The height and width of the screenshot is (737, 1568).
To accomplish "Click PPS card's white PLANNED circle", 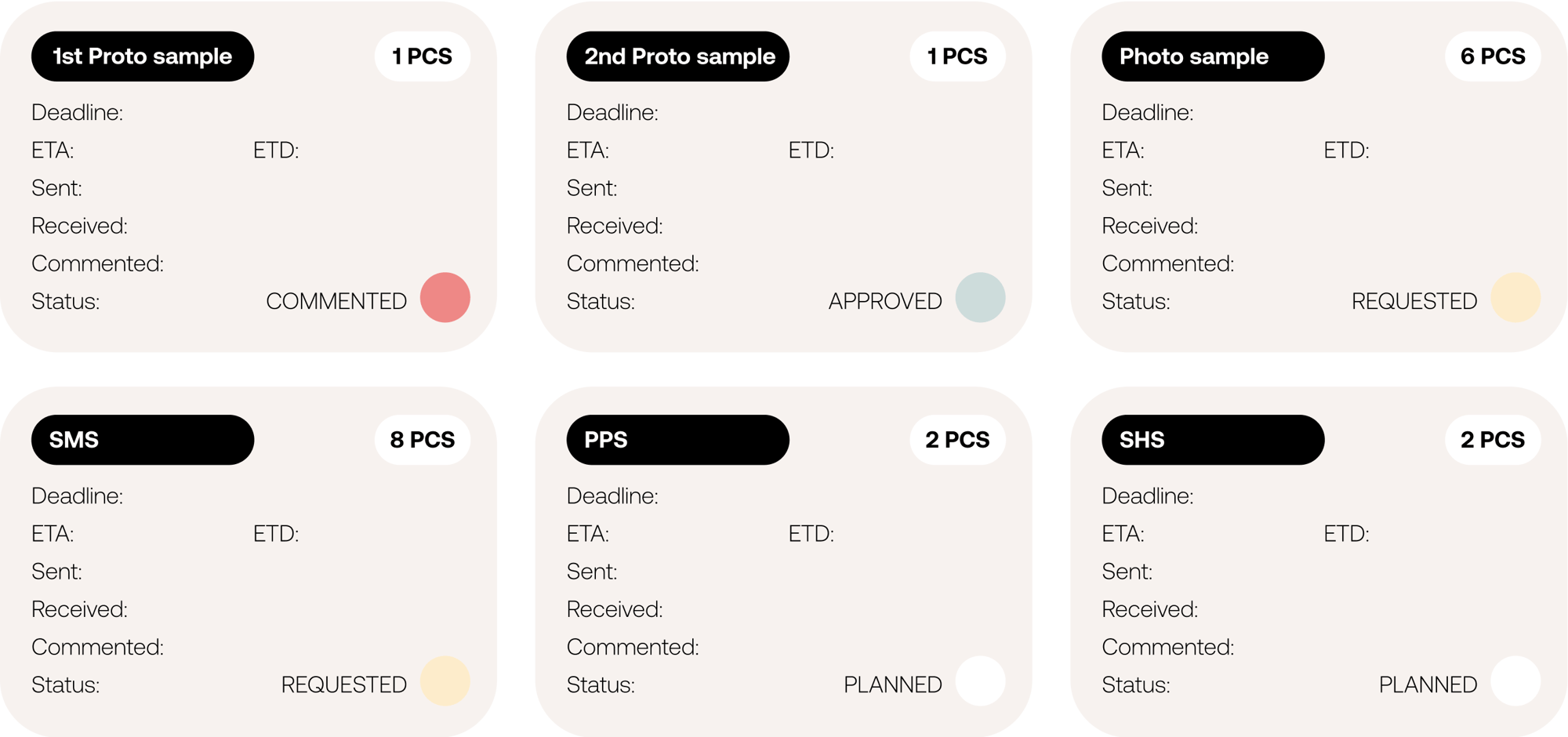I will coord(980,681).
